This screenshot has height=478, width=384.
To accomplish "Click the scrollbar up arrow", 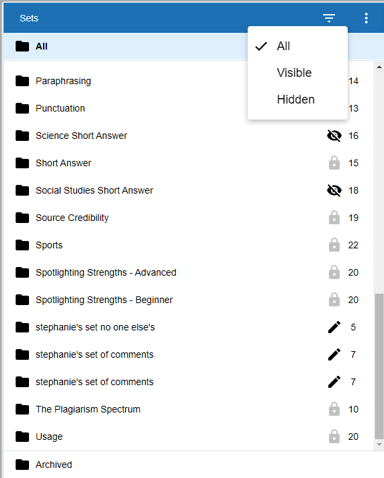I will click(x=379, y=67).
